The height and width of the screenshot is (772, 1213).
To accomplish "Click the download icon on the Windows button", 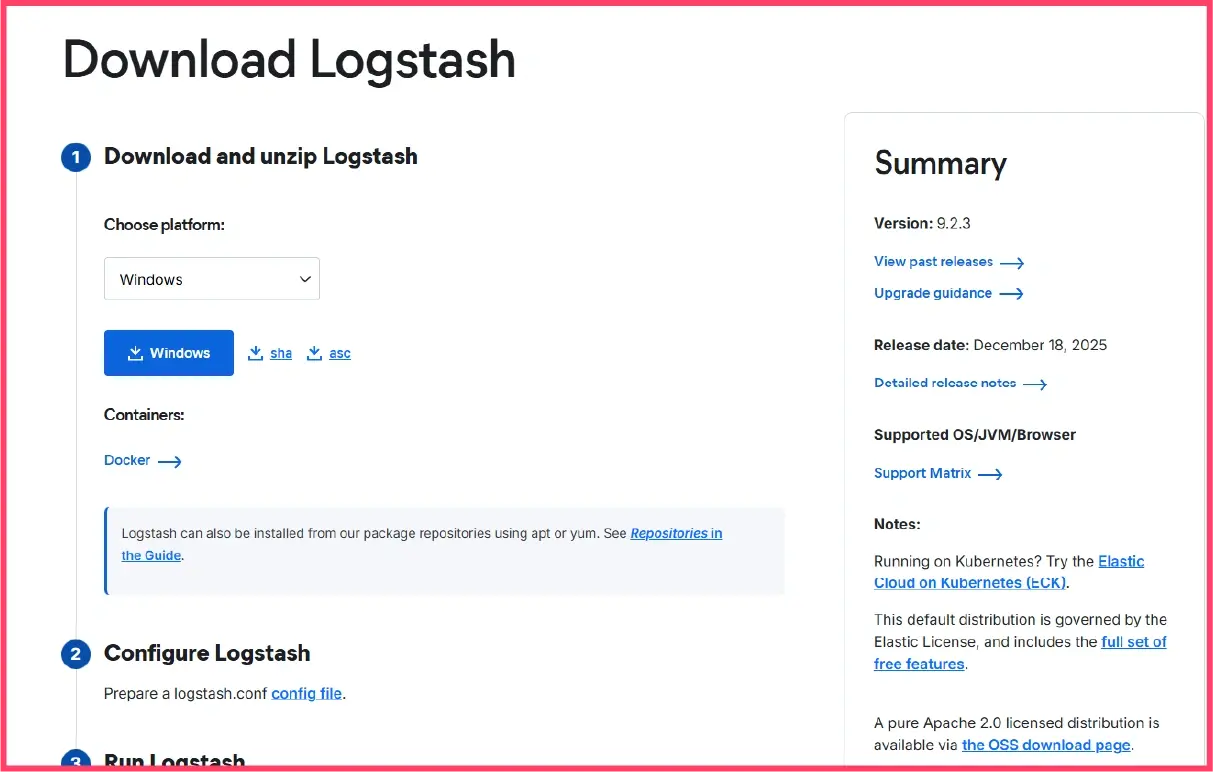I will click(135, 353).
